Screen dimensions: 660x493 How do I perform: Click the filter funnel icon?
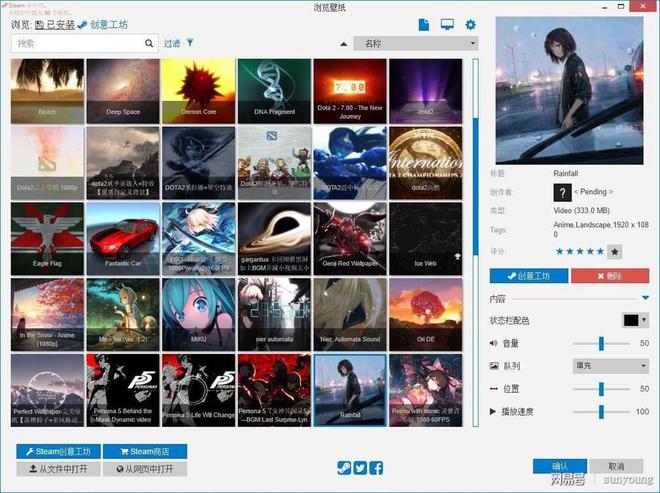point(190,44)
